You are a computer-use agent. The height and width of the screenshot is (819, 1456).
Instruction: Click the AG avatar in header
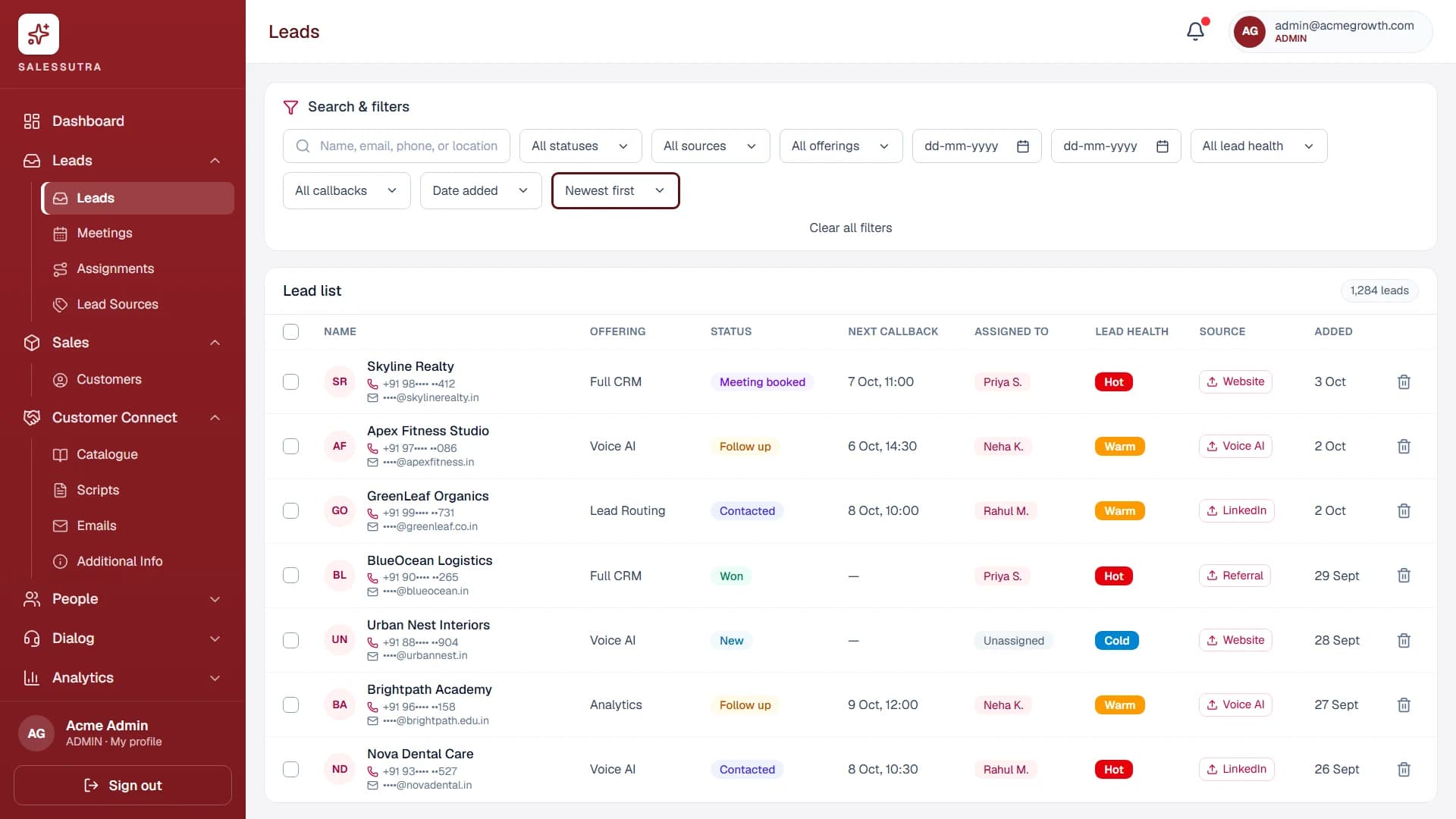pyautogui.click(x=1250, y=31)
